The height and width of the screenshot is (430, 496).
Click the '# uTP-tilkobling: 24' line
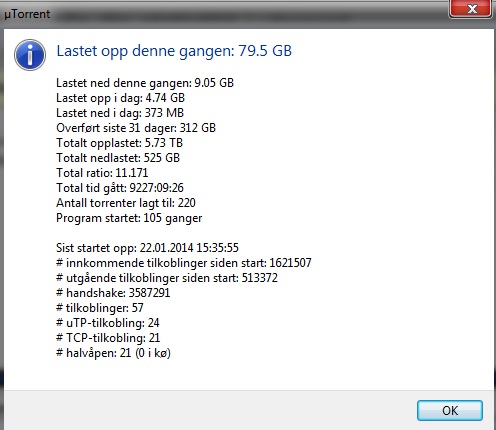point(108,323)
